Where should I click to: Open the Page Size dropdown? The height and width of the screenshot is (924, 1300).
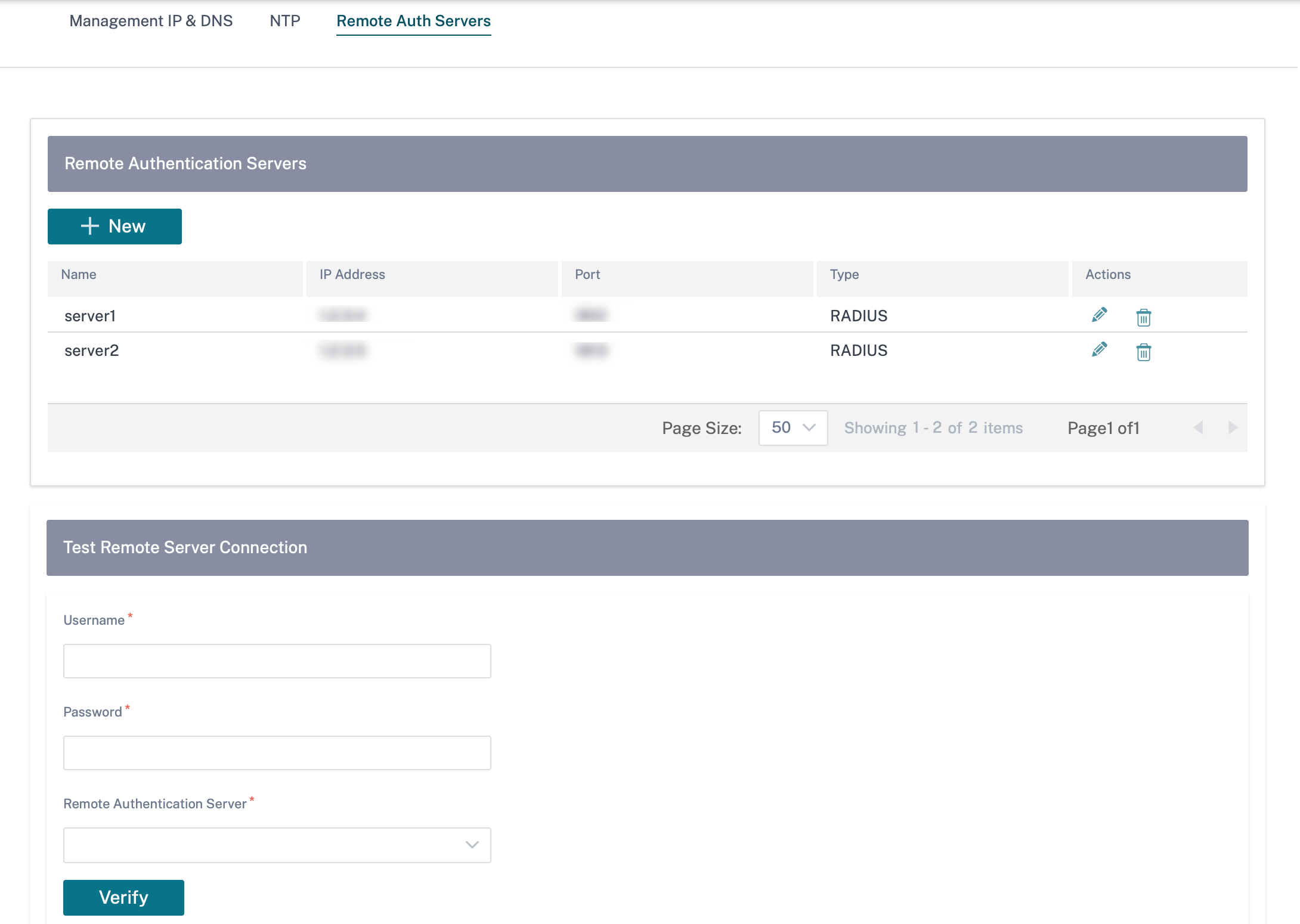793,427
